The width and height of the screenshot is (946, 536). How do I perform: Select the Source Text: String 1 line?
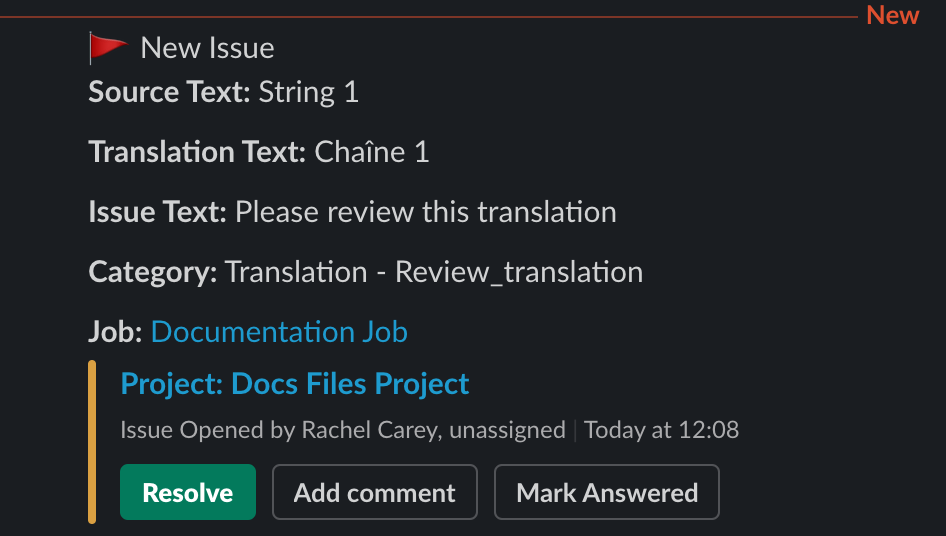(x=224, y=92)
